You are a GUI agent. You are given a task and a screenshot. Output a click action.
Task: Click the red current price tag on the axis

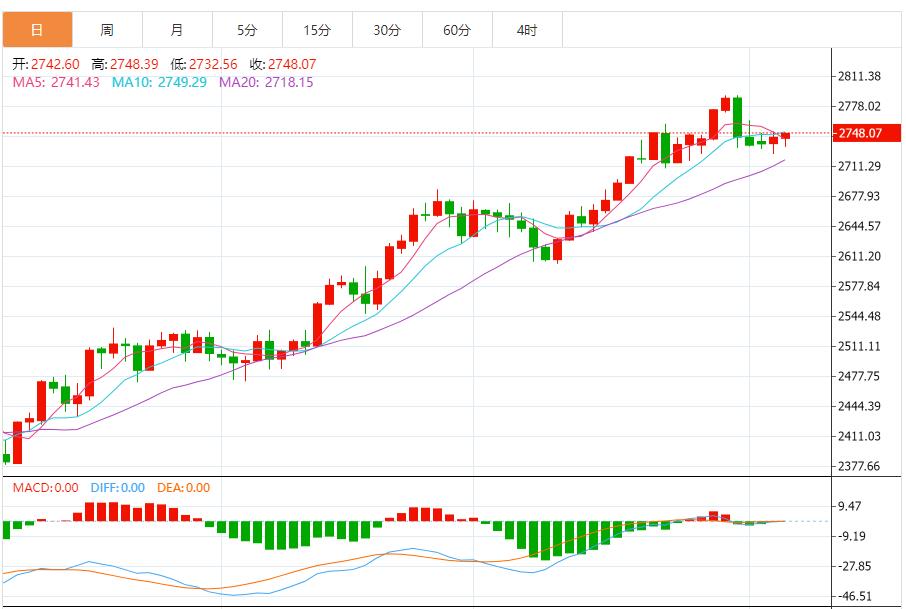860,133
